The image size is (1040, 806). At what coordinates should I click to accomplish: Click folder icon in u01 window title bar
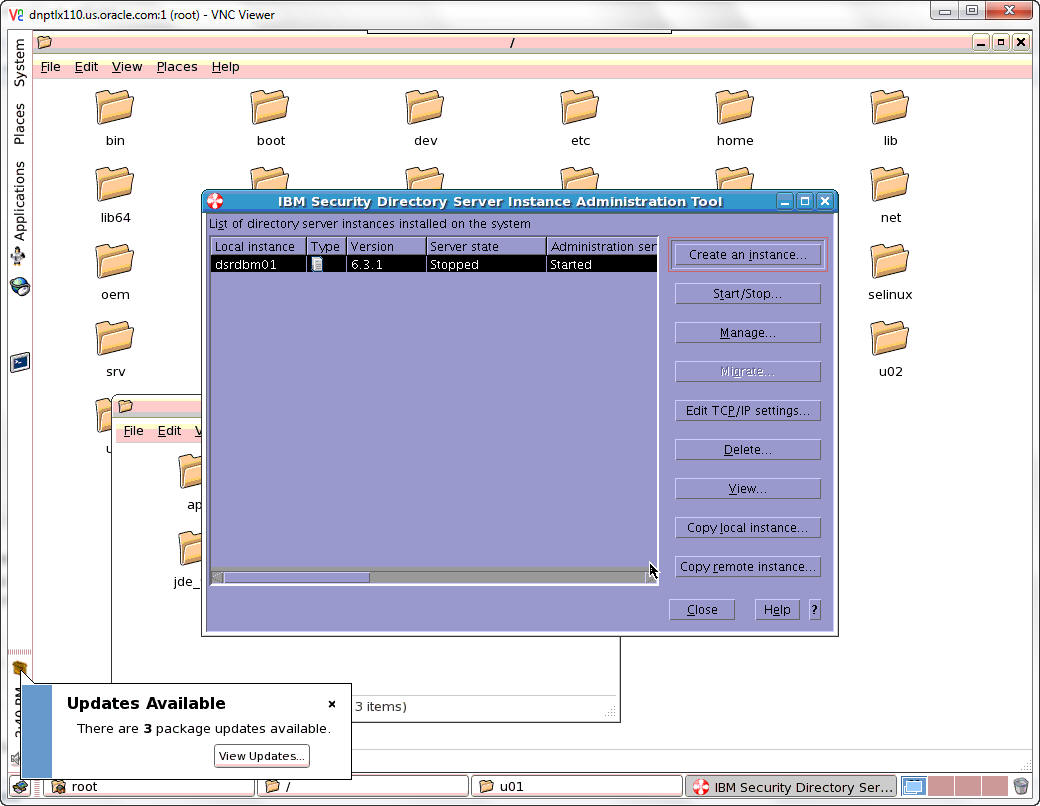(125, 406)
